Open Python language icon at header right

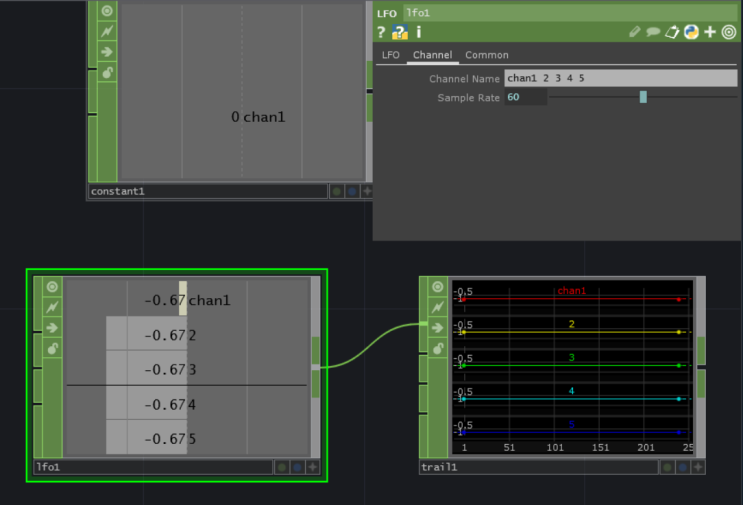[691, 32]
